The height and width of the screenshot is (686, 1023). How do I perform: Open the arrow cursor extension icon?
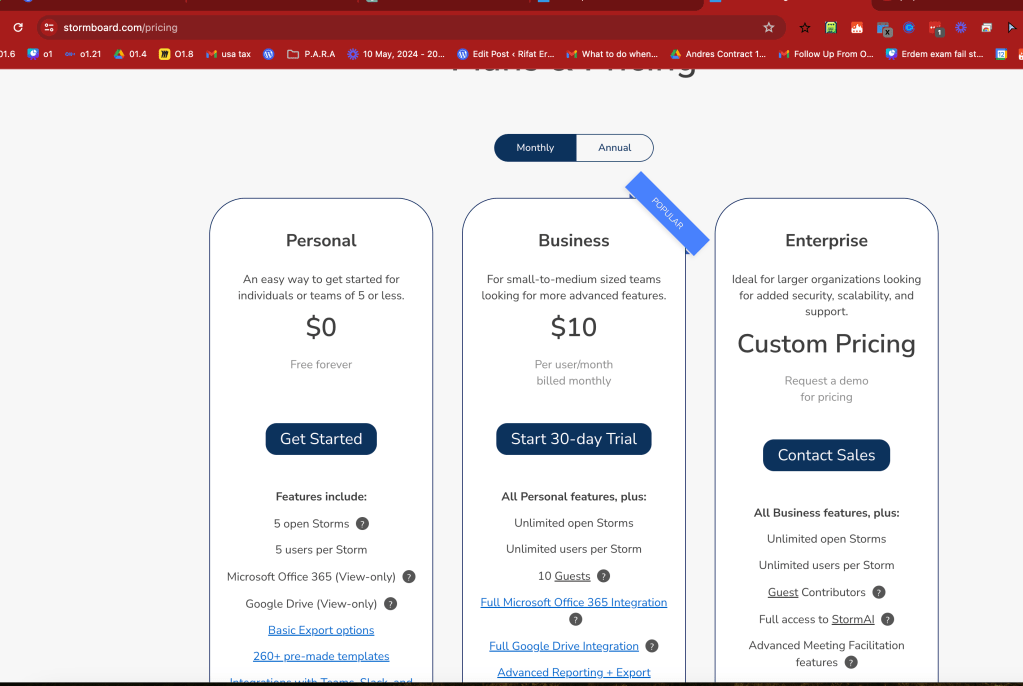pos(1012,27)
